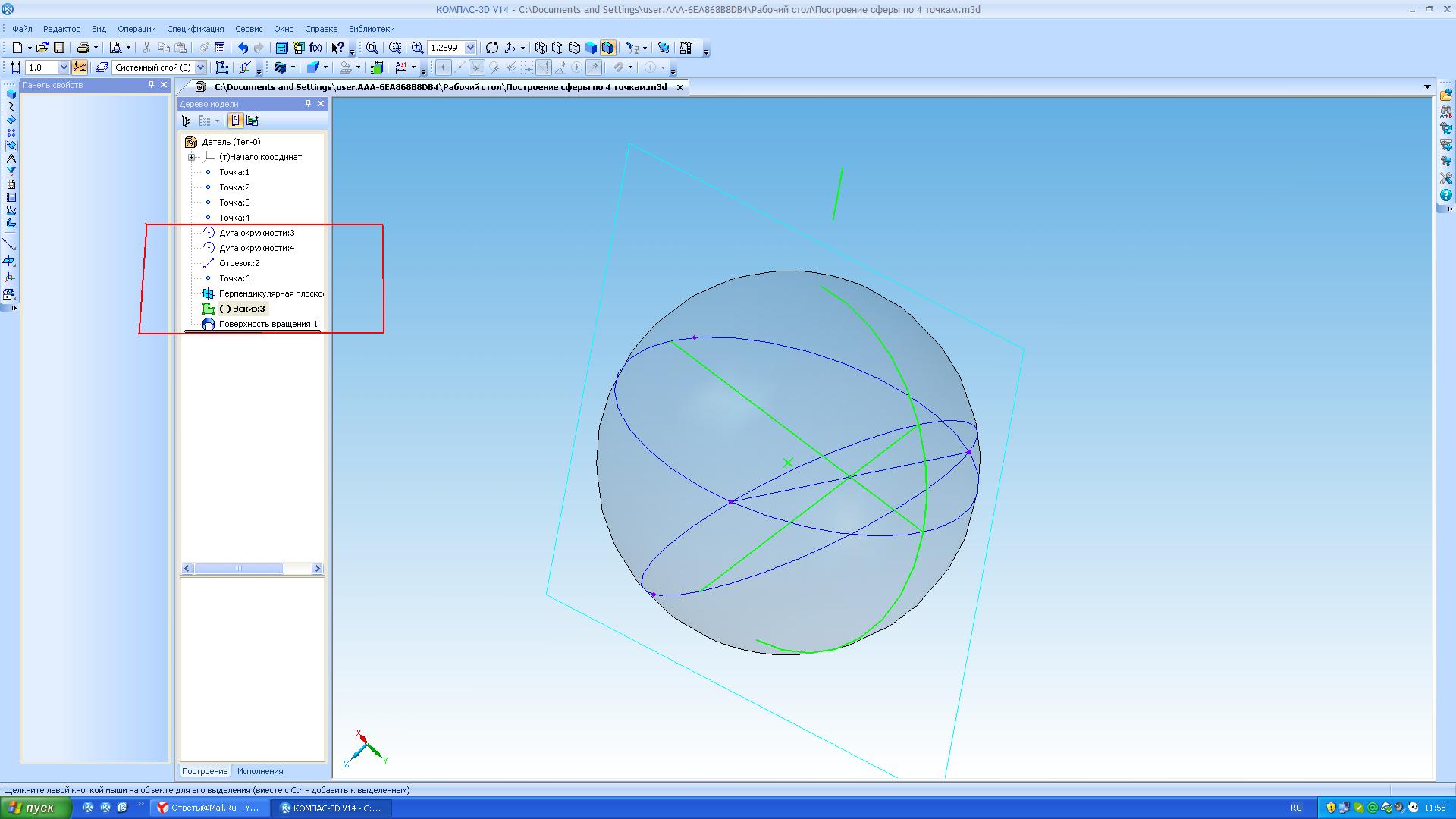
Task: Select Поверхность вращения:1 in model tree
Action: 268,324
